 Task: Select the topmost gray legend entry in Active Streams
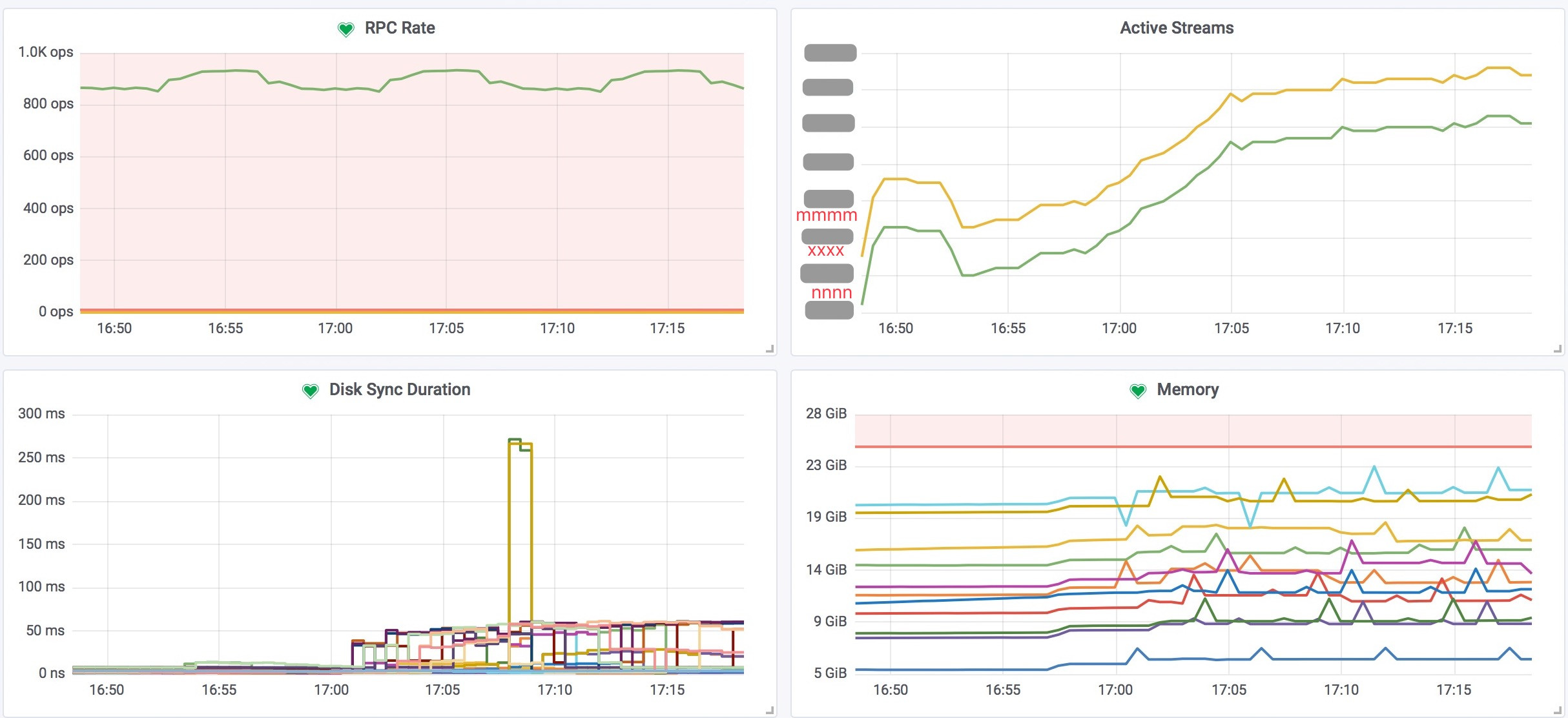(x=829, y=52)
